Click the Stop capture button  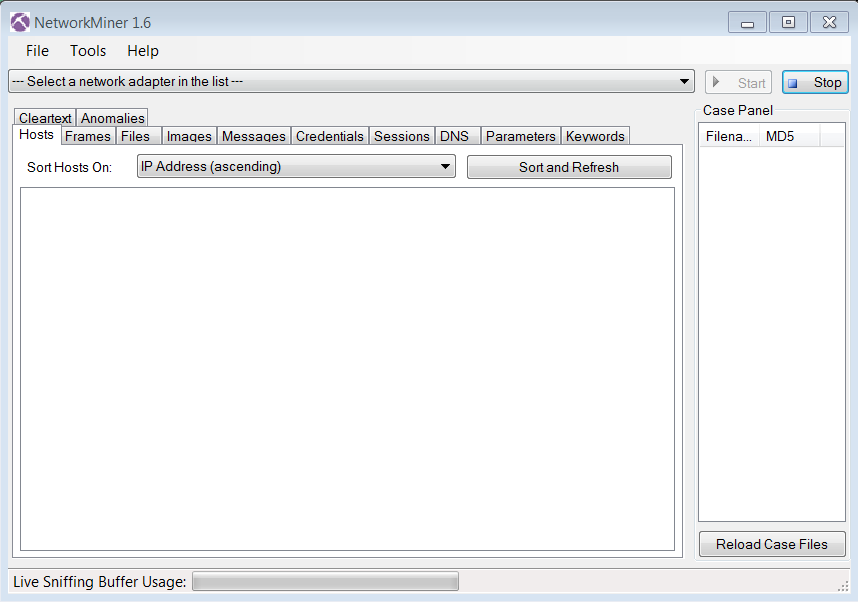click(815, 83)
